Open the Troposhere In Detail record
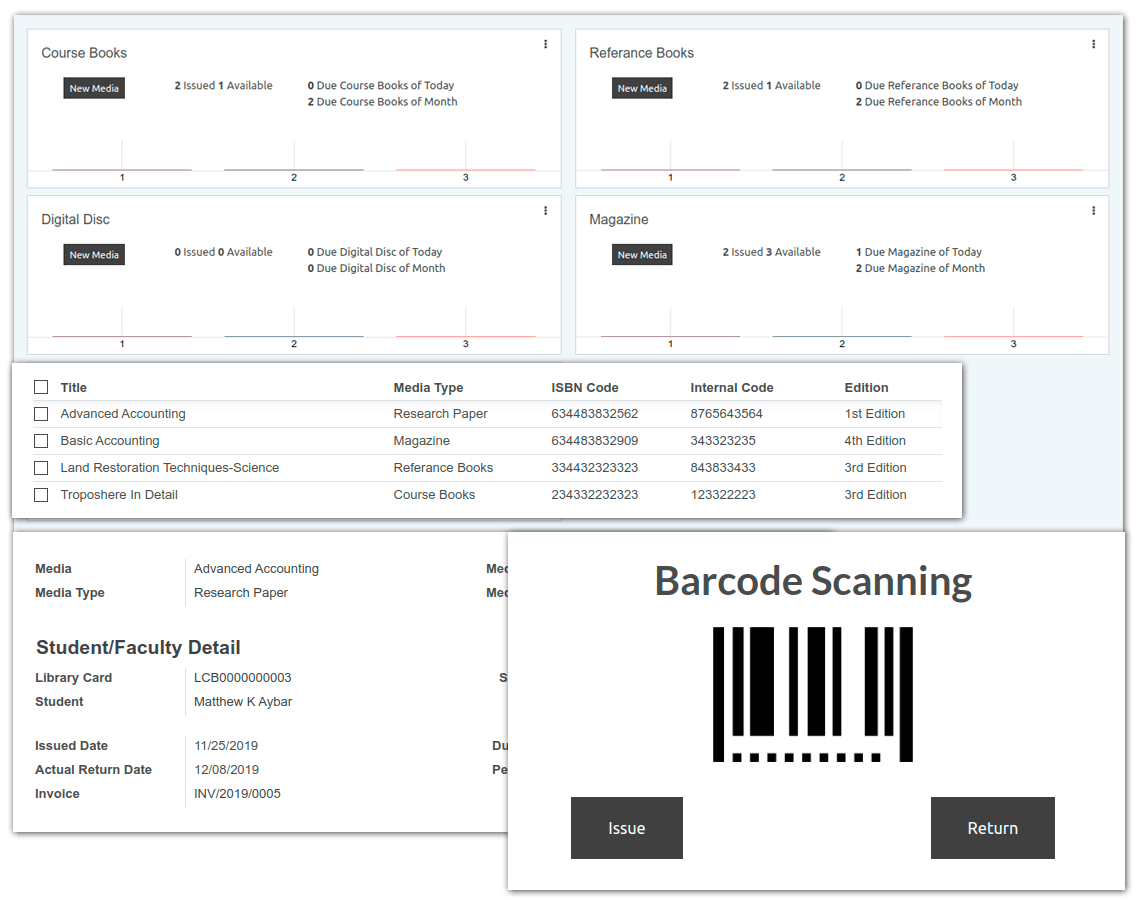 (119, 494)
